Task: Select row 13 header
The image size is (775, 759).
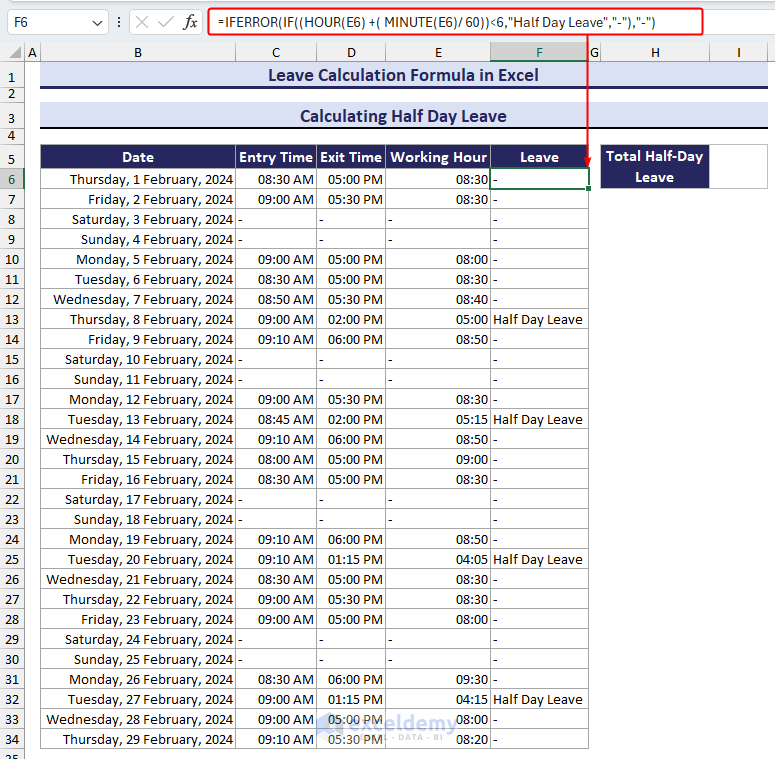Action: pyautogui.click(x=12, y=320)
